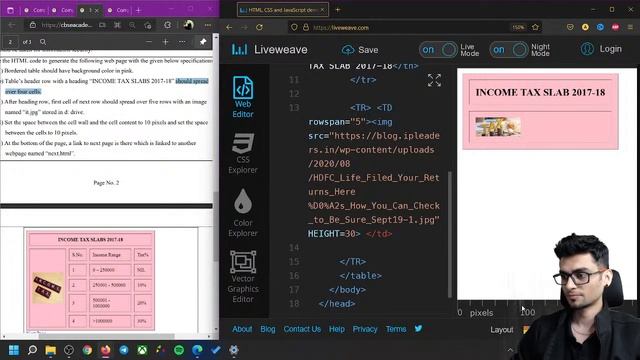Launch Spotify from the taskbar
This screenshot has width=640, height=360.
click(x=179, y=350)
